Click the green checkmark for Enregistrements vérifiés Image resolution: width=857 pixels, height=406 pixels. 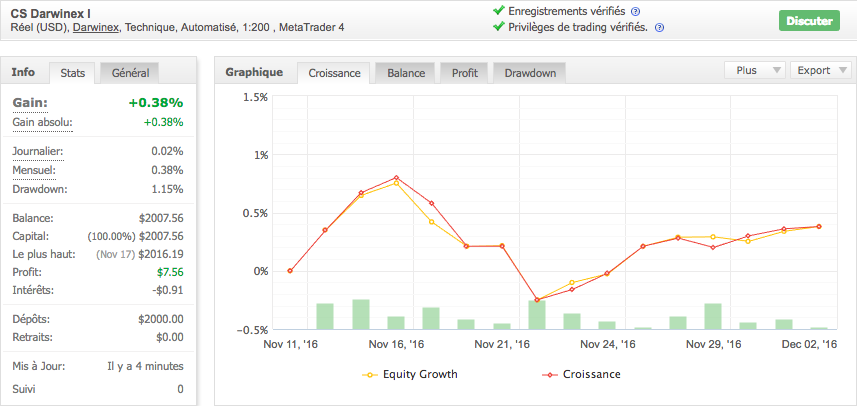tap(498, 10)
